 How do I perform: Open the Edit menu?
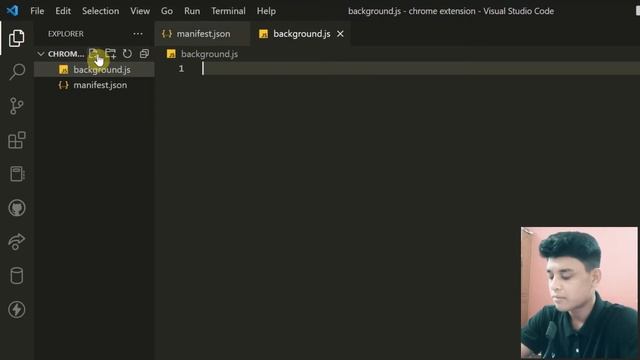pos(63,11)
